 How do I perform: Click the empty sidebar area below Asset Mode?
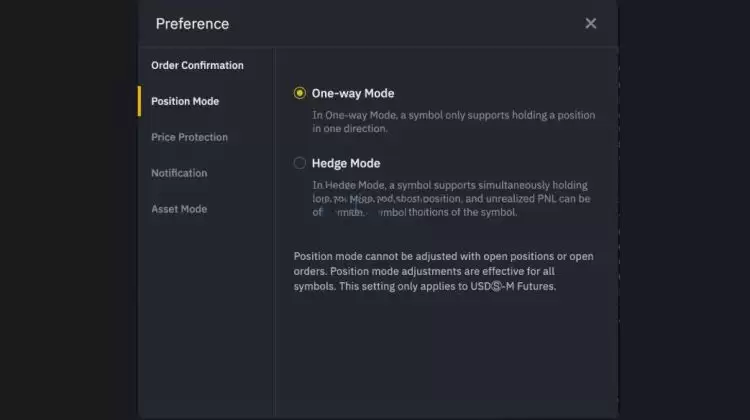point(205,320)
